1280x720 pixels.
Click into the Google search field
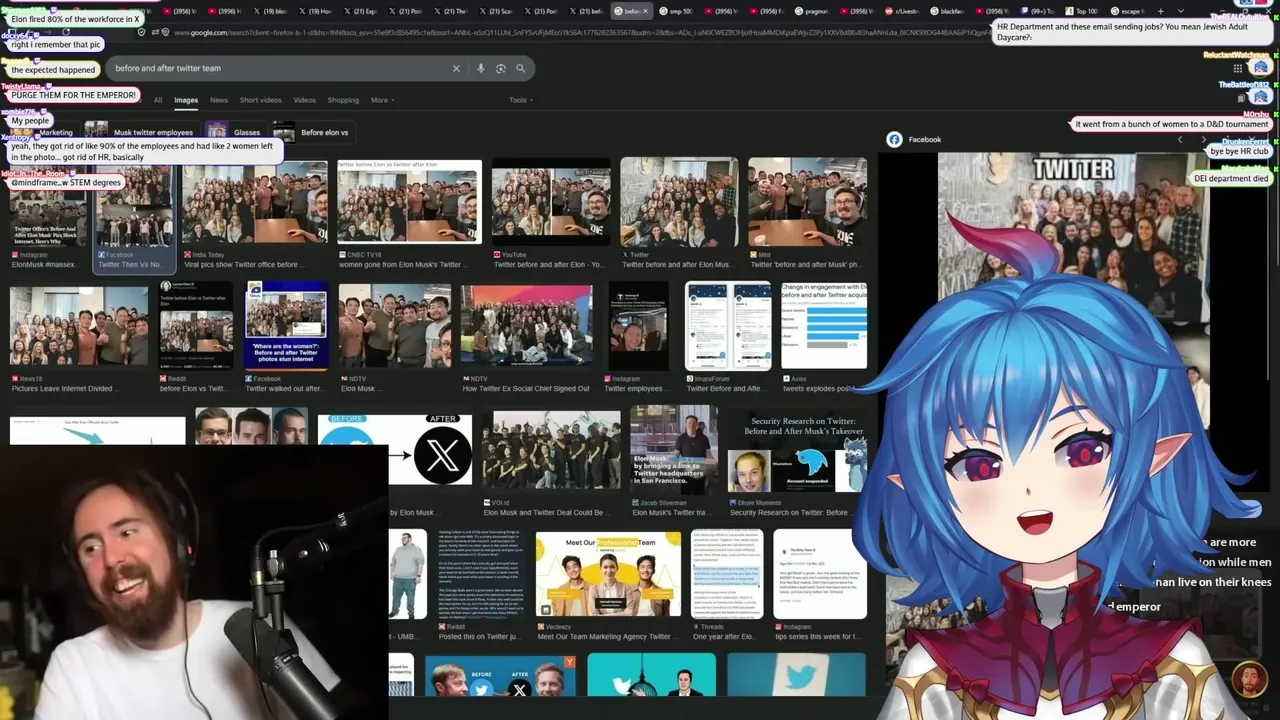click(x=280, y=68)
